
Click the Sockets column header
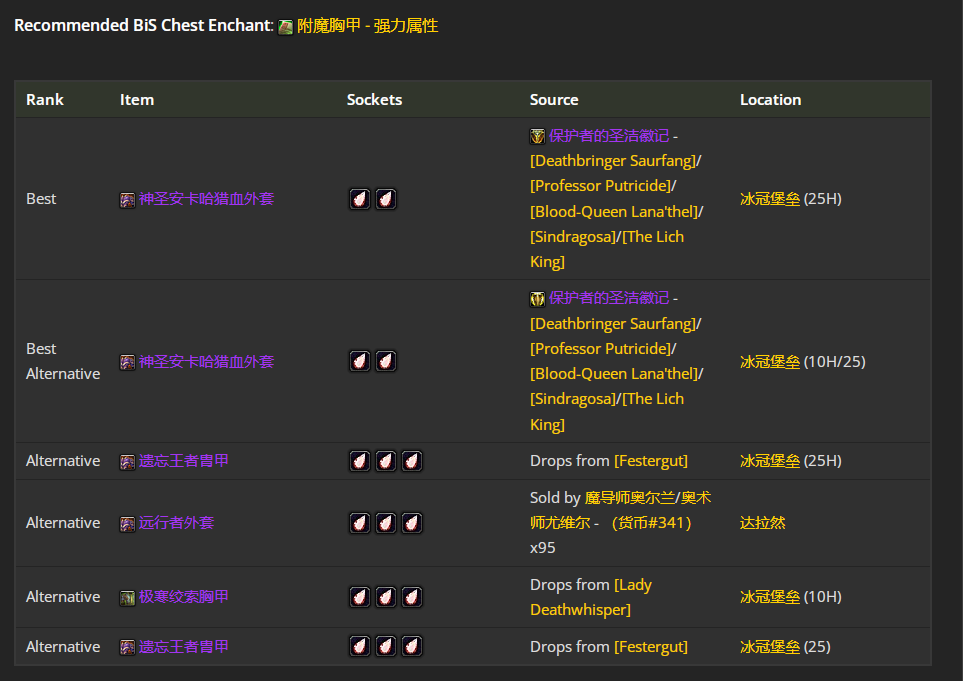point(374,100)
